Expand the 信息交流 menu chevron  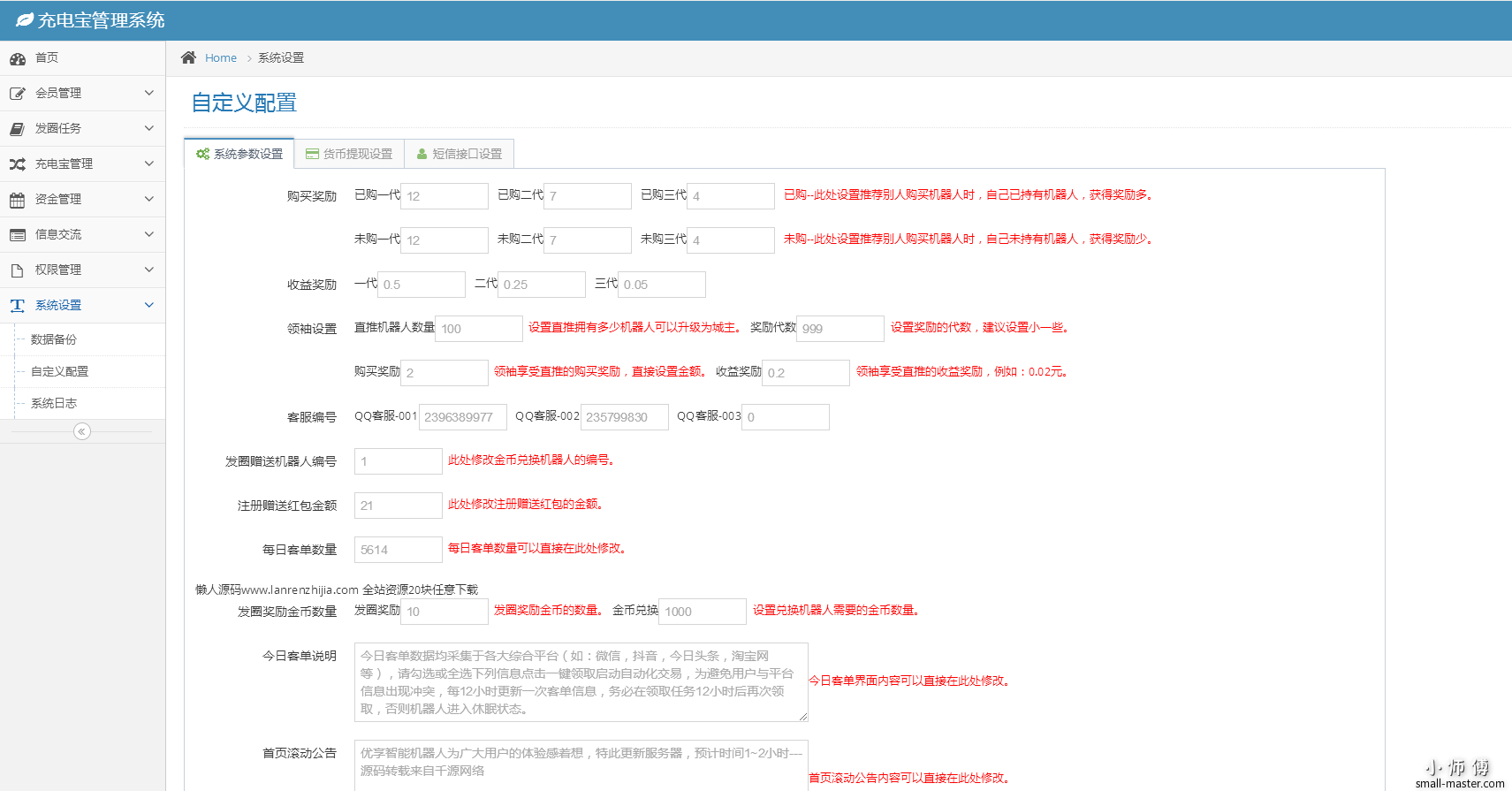148,234
